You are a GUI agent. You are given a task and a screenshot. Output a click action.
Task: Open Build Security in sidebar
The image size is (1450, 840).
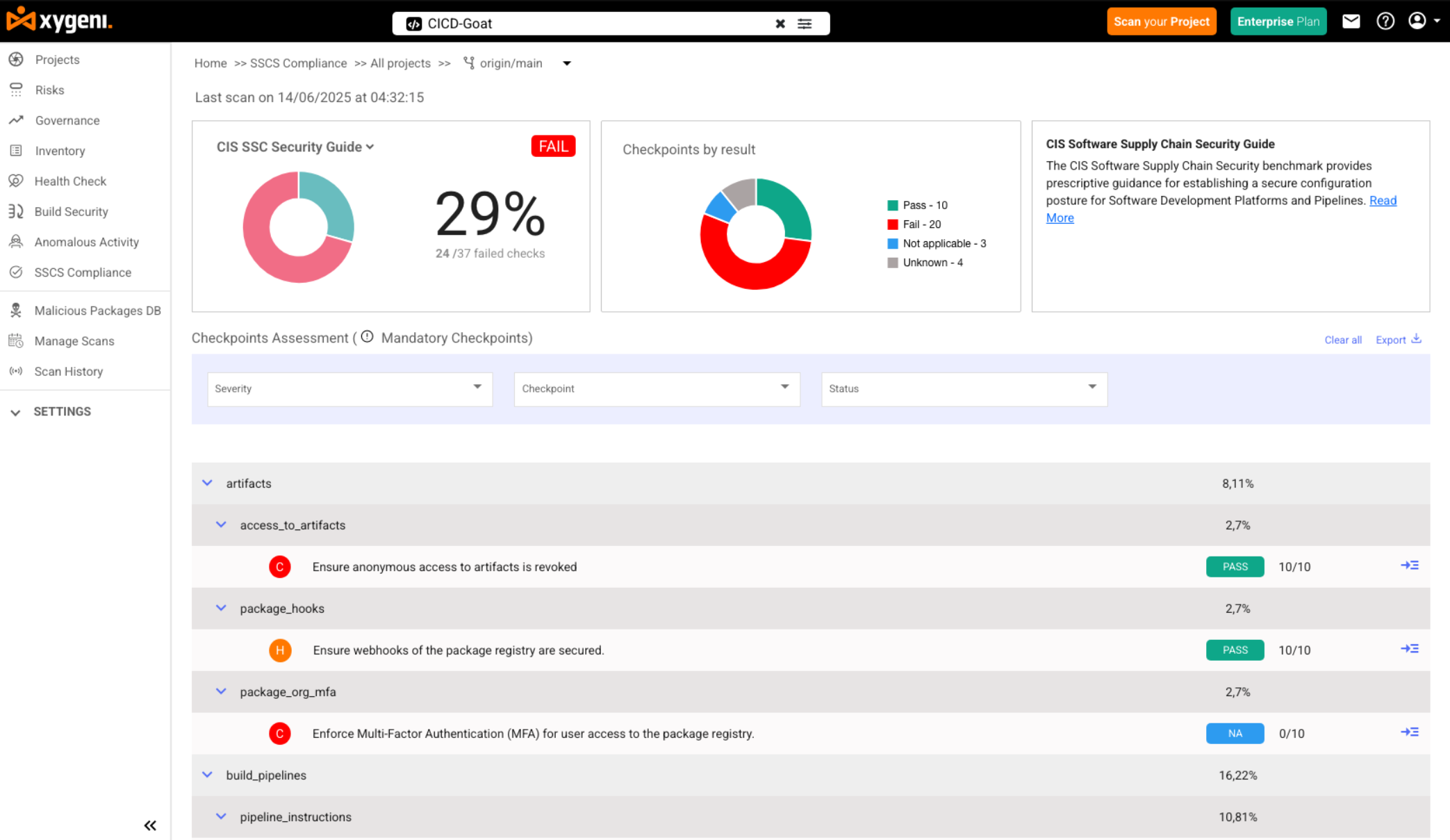(71, 211)
